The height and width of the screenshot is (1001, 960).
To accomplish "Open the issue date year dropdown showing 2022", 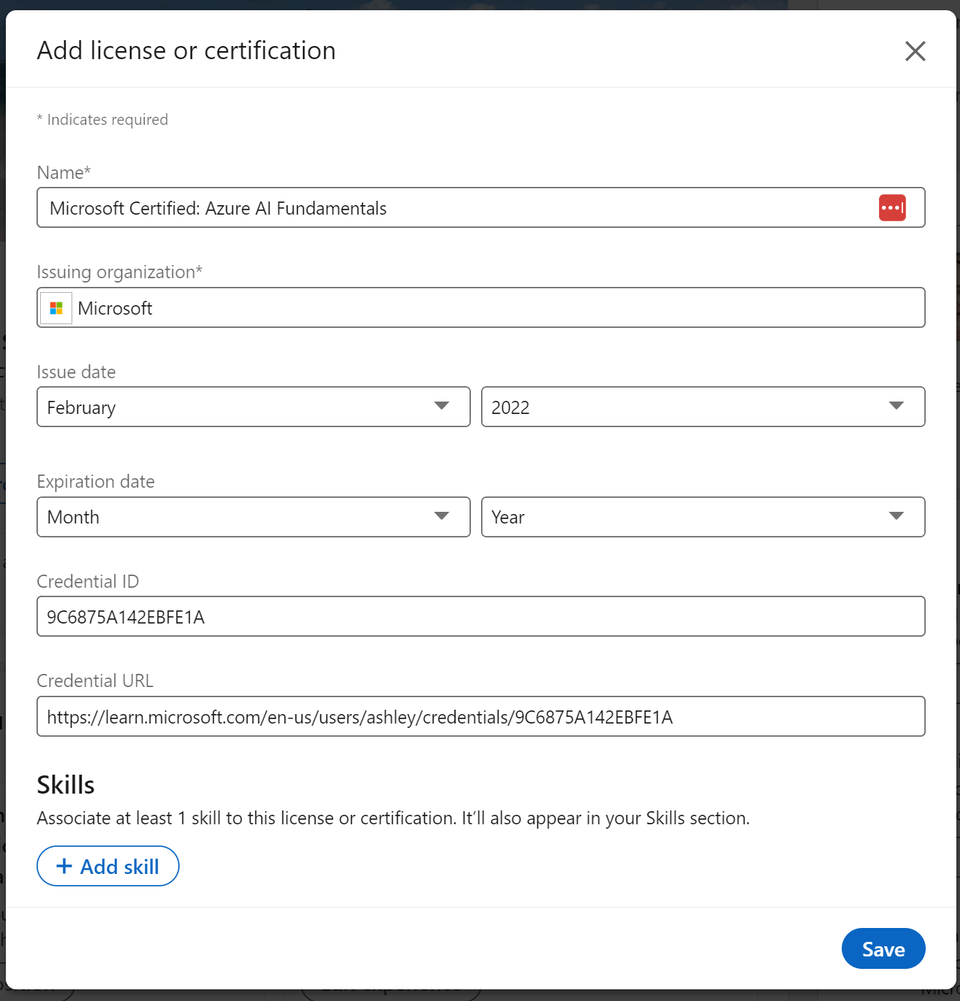I will [x=703, y=407].
